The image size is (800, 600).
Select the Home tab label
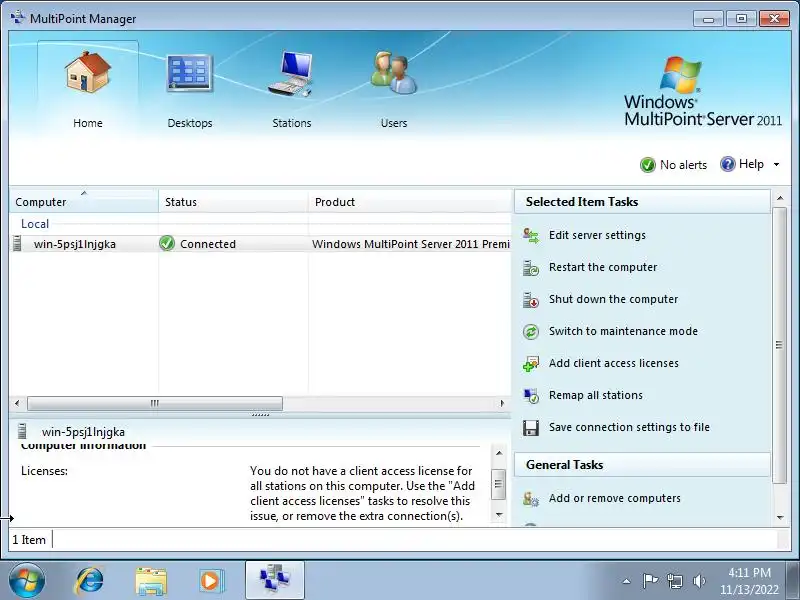click(88, 123)
